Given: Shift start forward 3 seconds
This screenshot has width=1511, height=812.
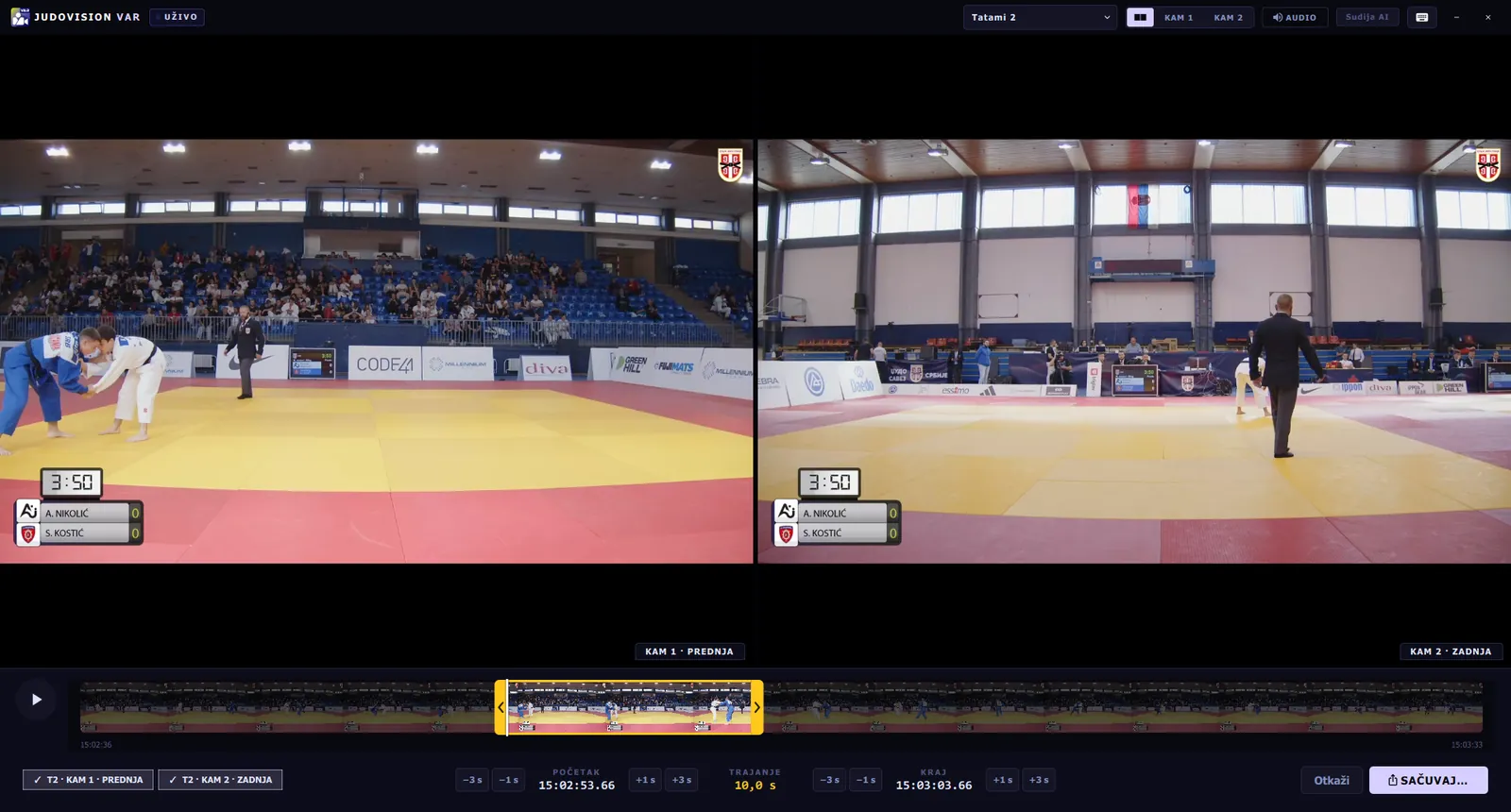Looking at the screenshot, I should click(682, 780).
